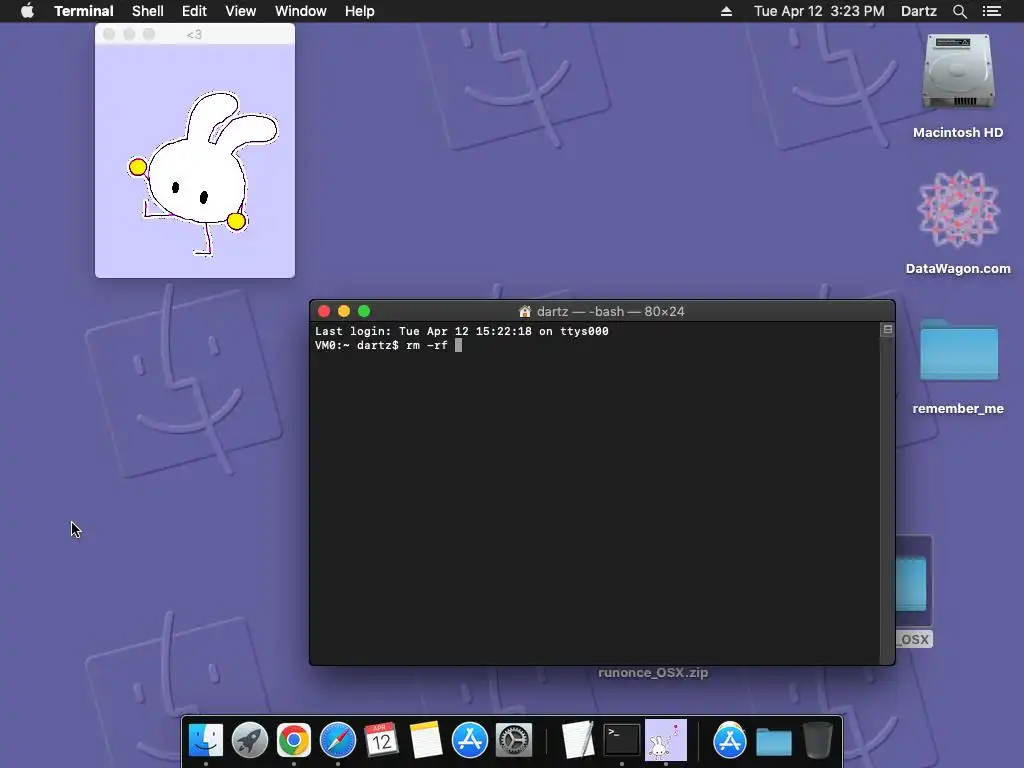
Task: Select the DataWagon.com desktop icon
Action: point(958,209)
